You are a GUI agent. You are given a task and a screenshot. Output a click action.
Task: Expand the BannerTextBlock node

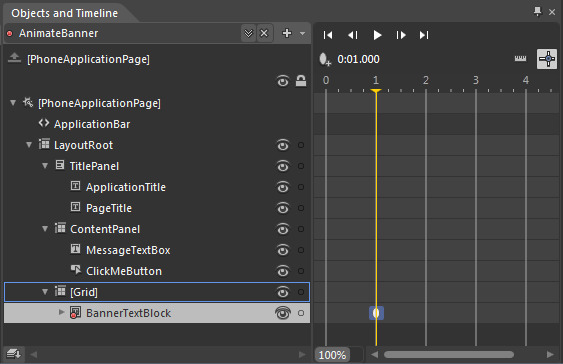(61, 312)
